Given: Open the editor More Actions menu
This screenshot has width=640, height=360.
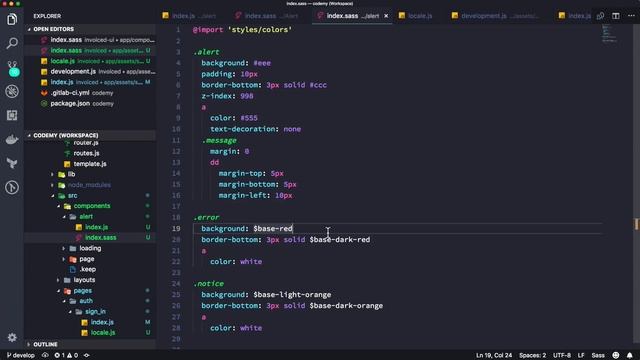Looking at the screenshot, I should pos(631,16).
